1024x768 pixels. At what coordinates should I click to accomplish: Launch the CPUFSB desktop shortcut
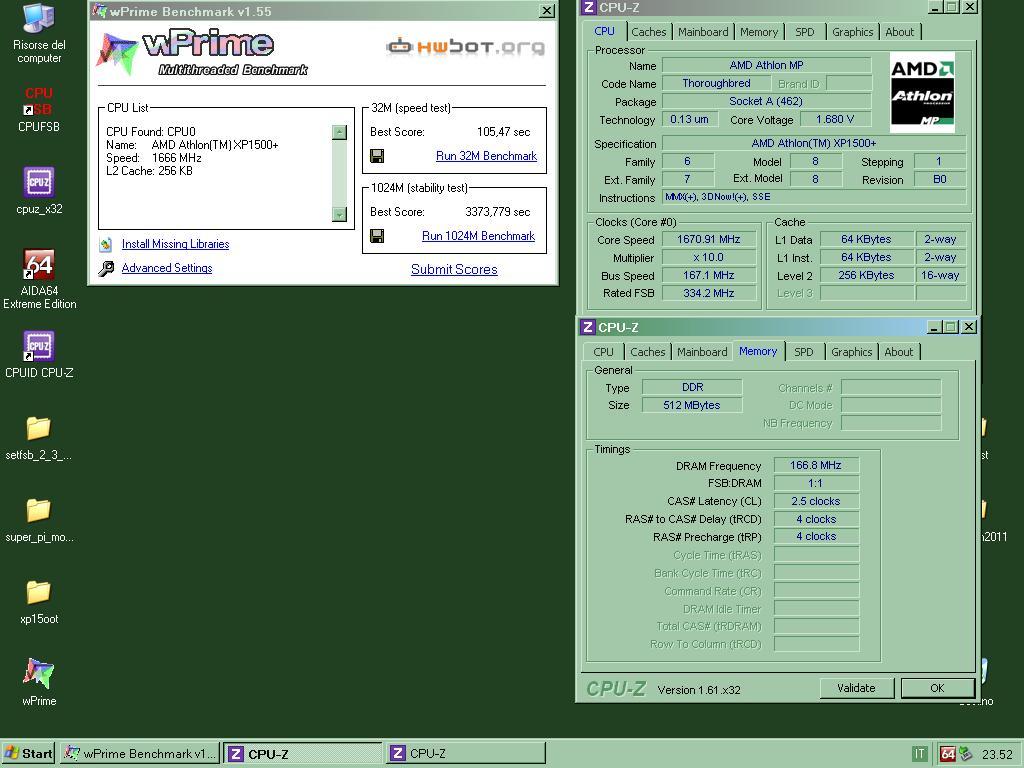click(x=39, y=109)
